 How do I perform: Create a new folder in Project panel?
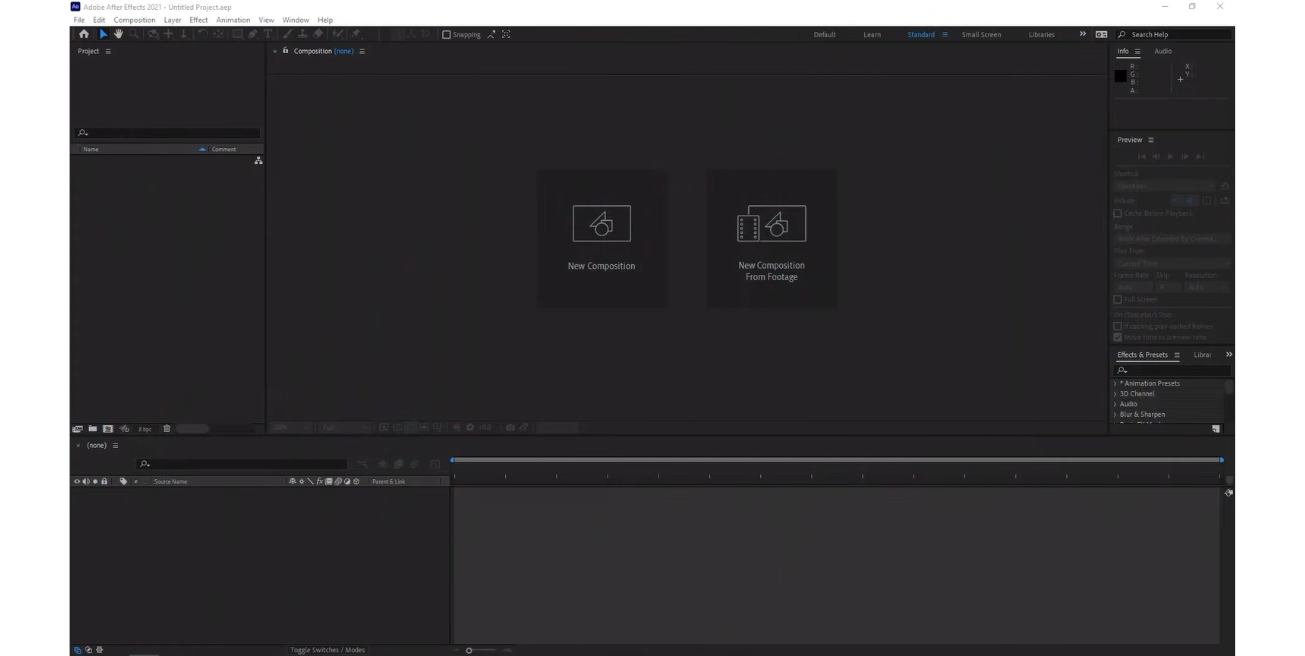click(93, 428)
